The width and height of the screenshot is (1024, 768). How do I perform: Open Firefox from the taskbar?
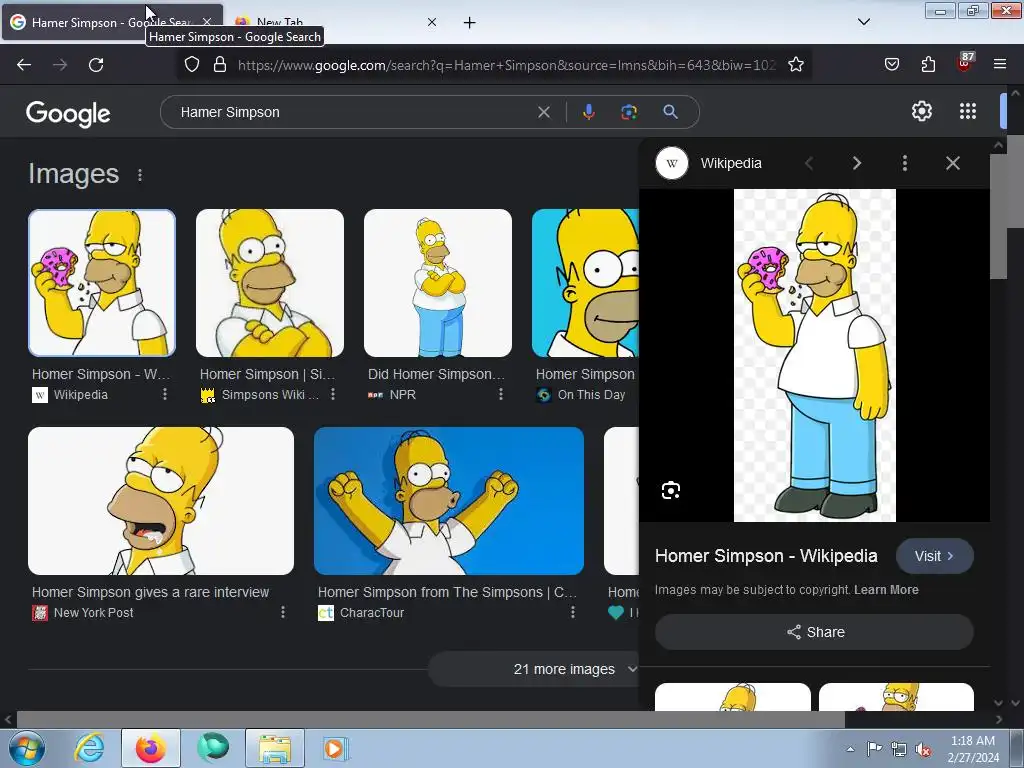[x=150, y=748]
